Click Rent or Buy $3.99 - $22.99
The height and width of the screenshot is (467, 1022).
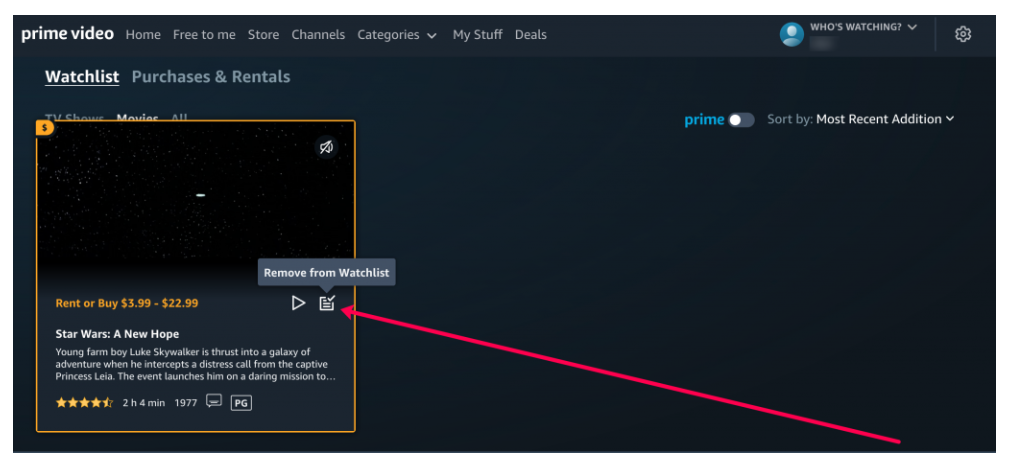pyautogui.click(x=127, y=303)
